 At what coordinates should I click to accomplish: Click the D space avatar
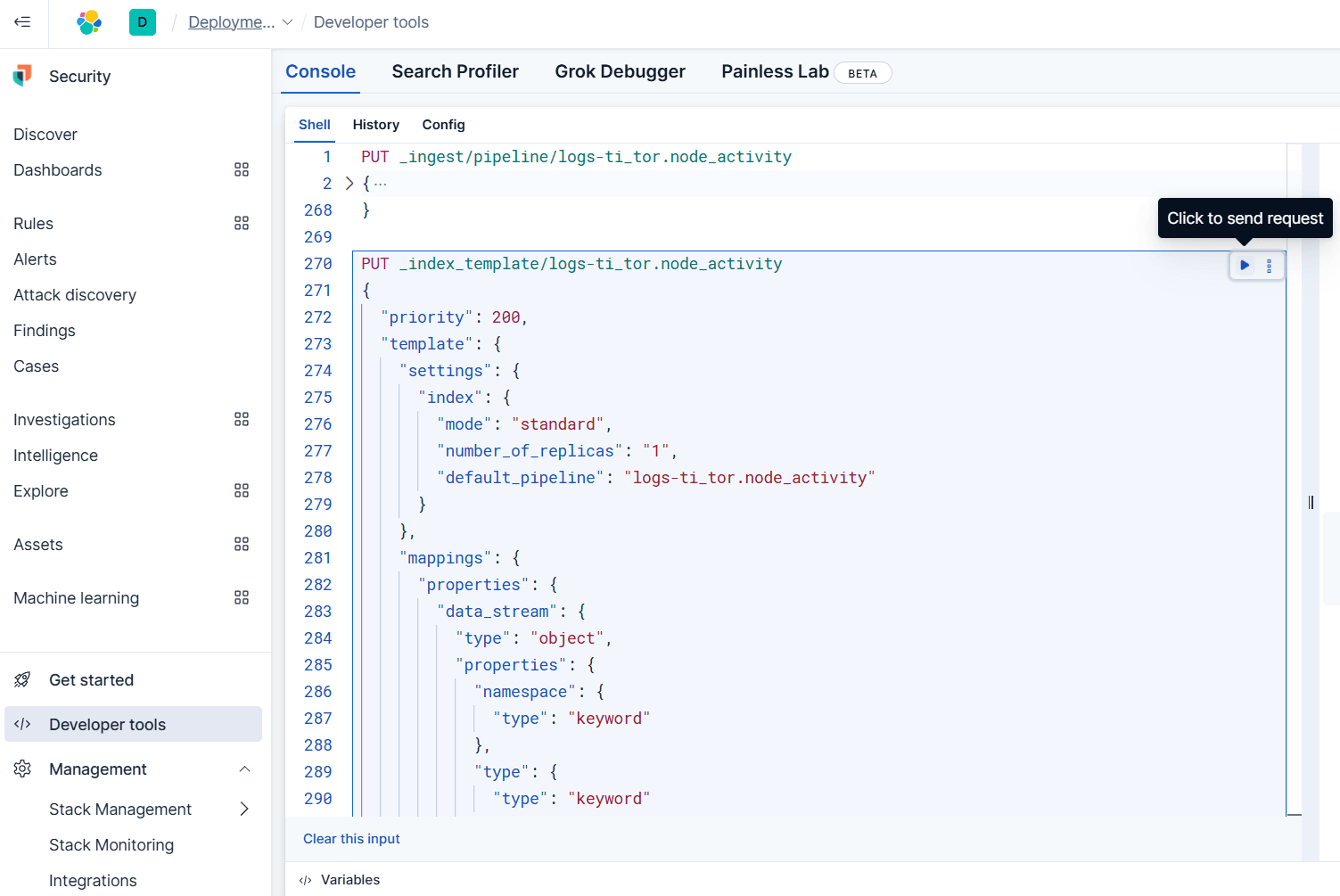tap(143, 22)
